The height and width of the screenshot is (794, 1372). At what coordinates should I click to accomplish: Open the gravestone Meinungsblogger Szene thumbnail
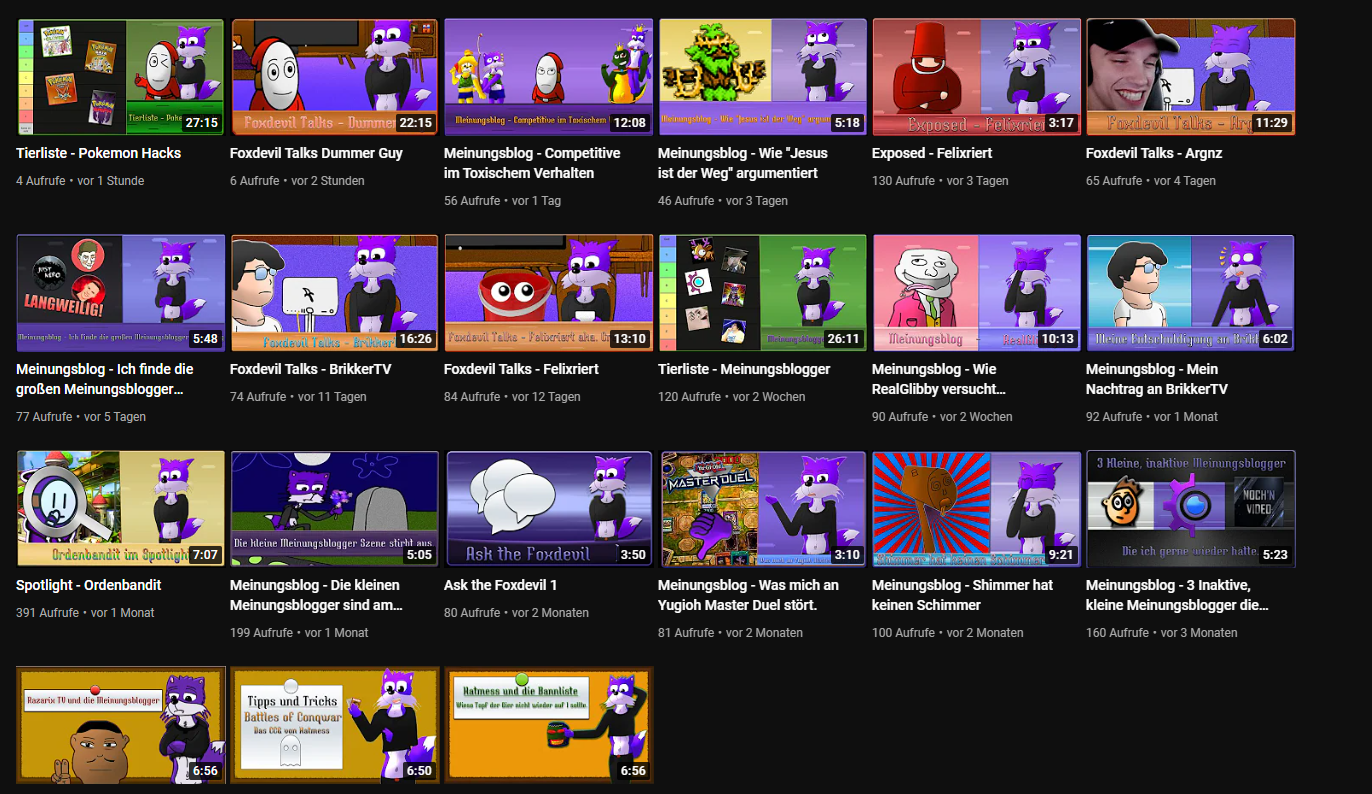click(334, 509)
